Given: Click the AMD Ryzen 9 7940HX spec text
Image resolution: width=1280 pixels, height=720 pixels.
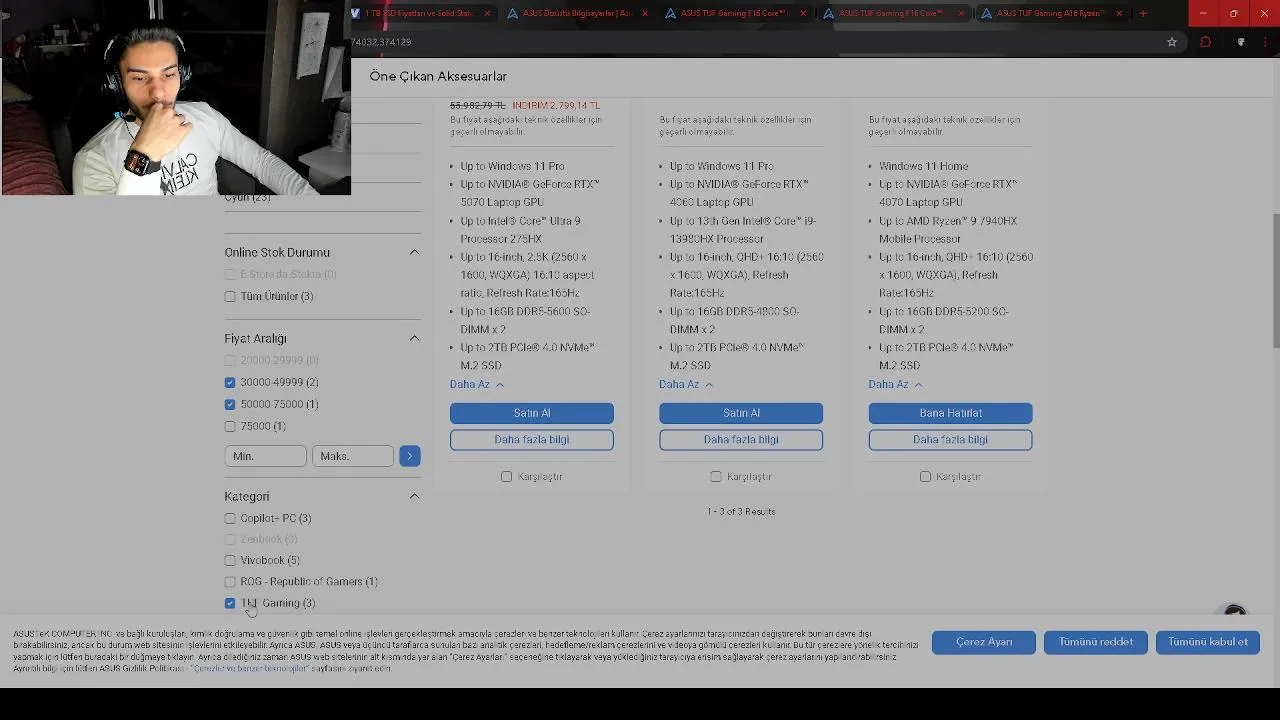Looking at the screenshot, I should pyautogui.click(x=948, y=230).
